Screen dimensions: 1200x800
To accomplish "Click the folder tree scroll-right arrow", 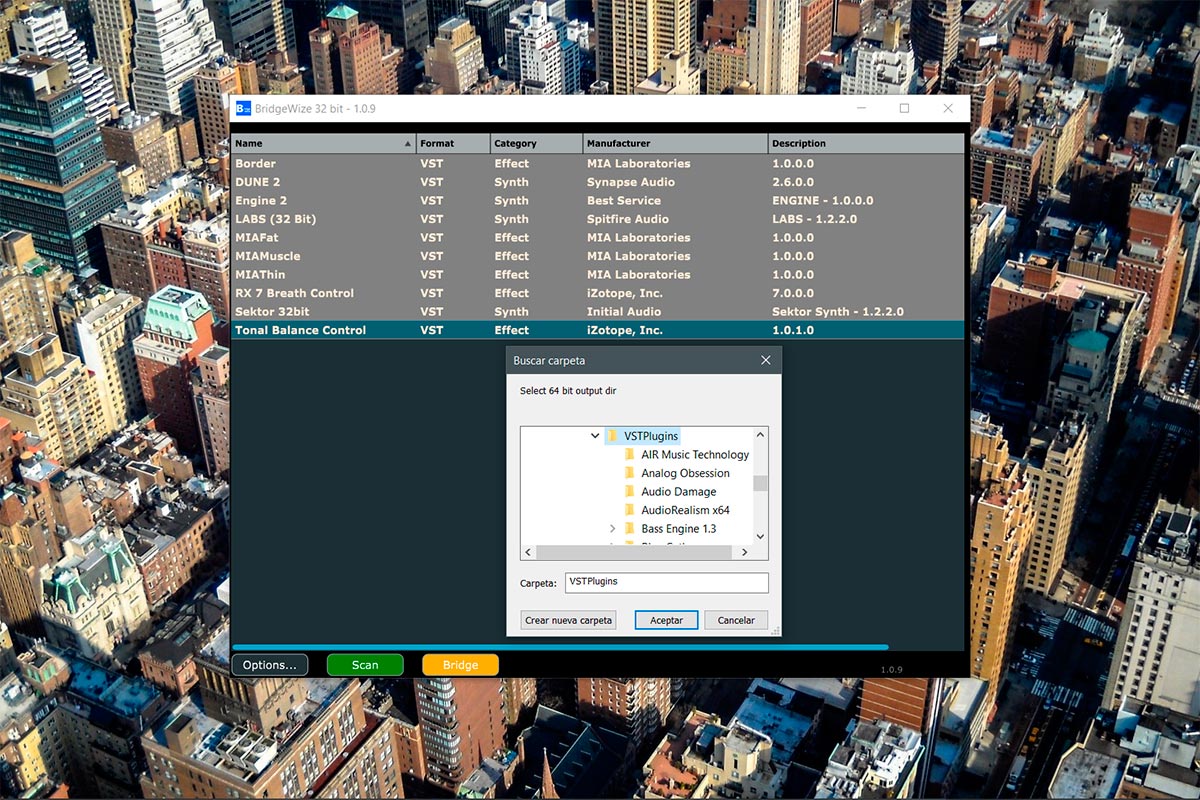I will click(745, 552).
